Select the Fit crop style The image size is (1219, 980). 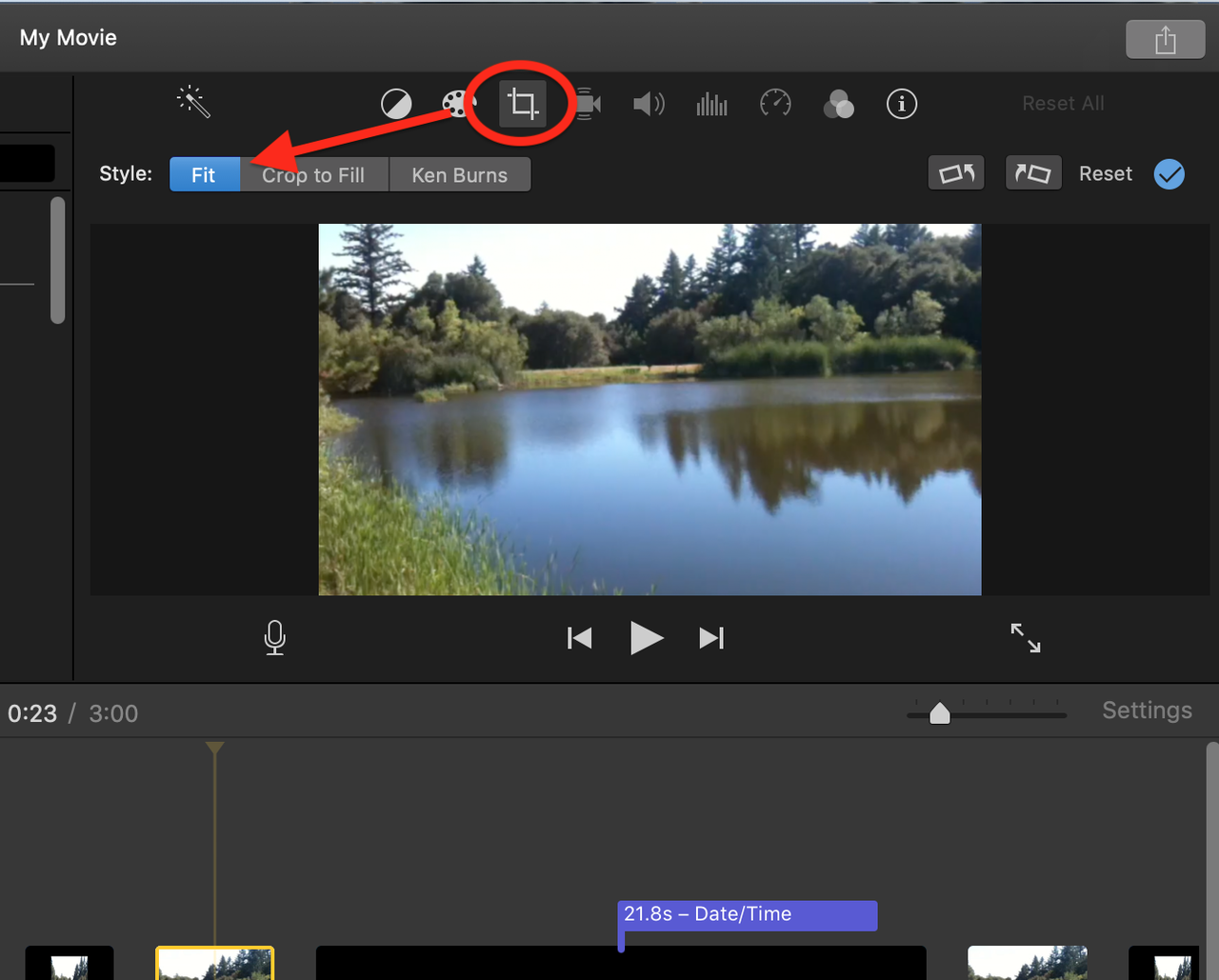[x=204, y=175]
